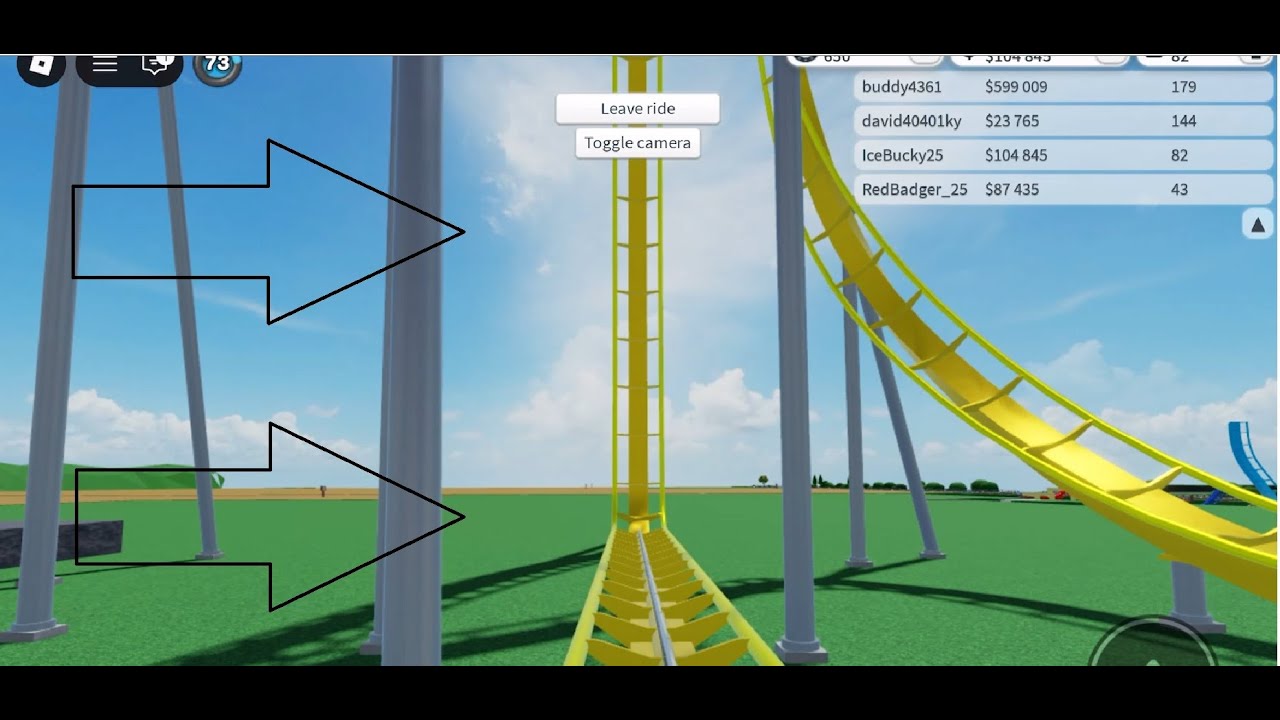Click RedBadger_25's score of 43
The height and width of the screenshot is (720, 1280).
[x=1180, y=189]
